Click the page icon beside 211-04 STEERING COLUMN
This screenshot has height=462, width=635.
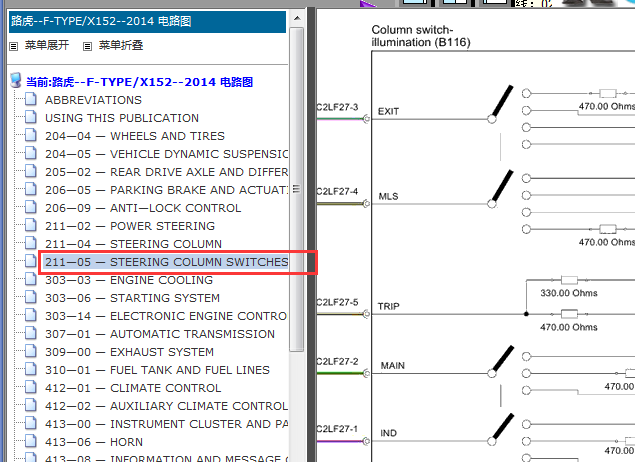pos(31,243)
